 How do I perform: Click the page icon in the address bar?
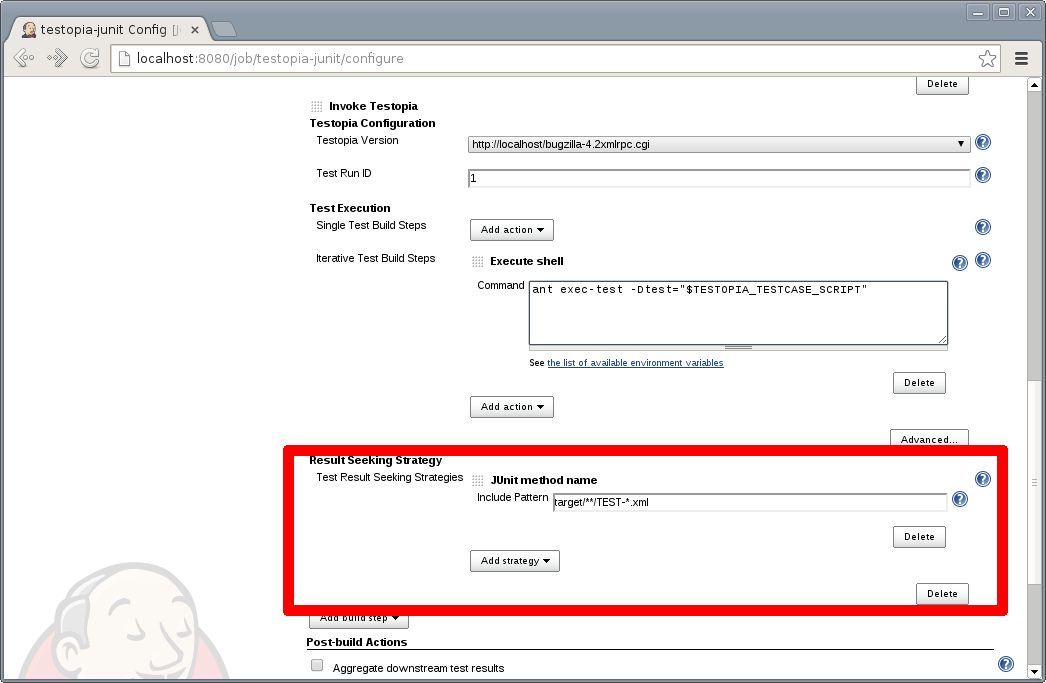click(x=124, y=59)
